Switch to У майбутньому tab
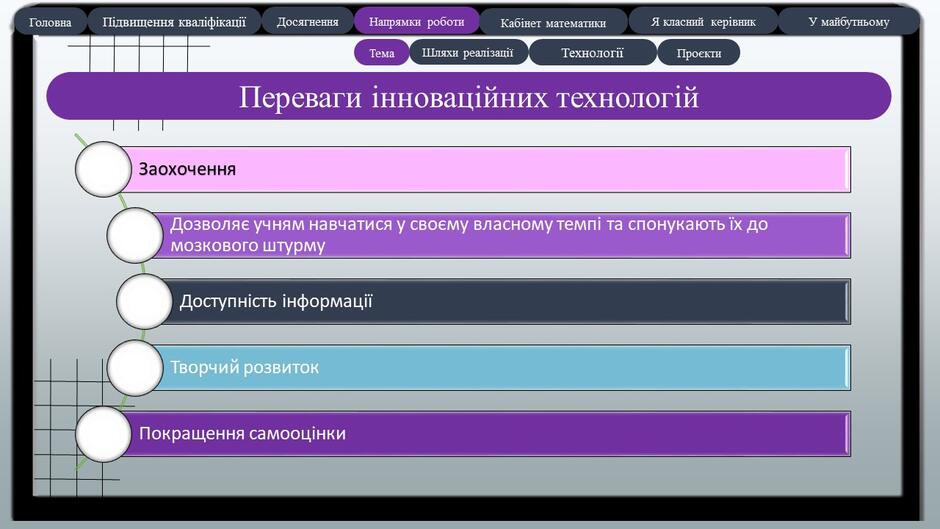 click(x=849, y=22)
